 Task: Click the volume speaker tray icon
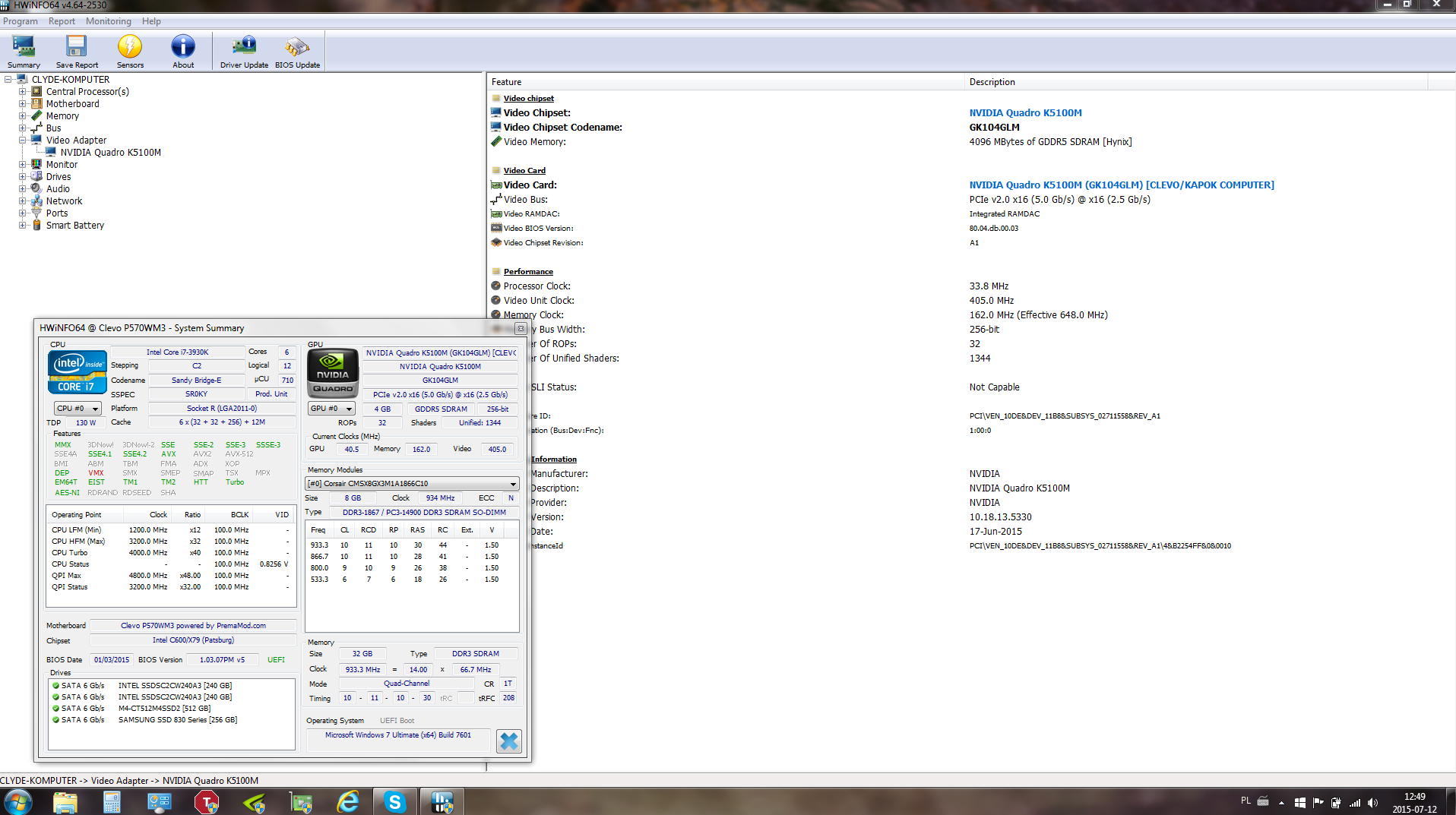pos(1372,803)
